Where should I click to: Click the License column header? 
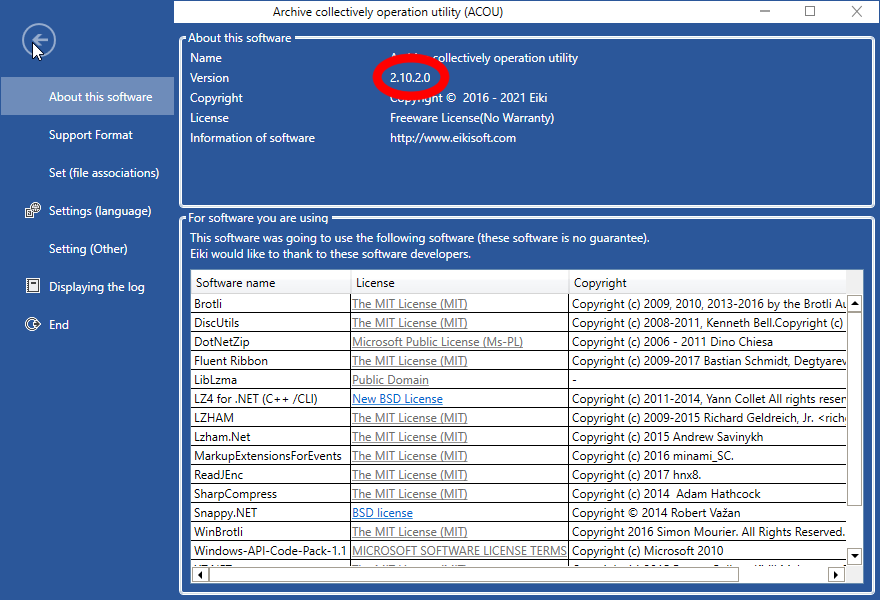[375, 283]
